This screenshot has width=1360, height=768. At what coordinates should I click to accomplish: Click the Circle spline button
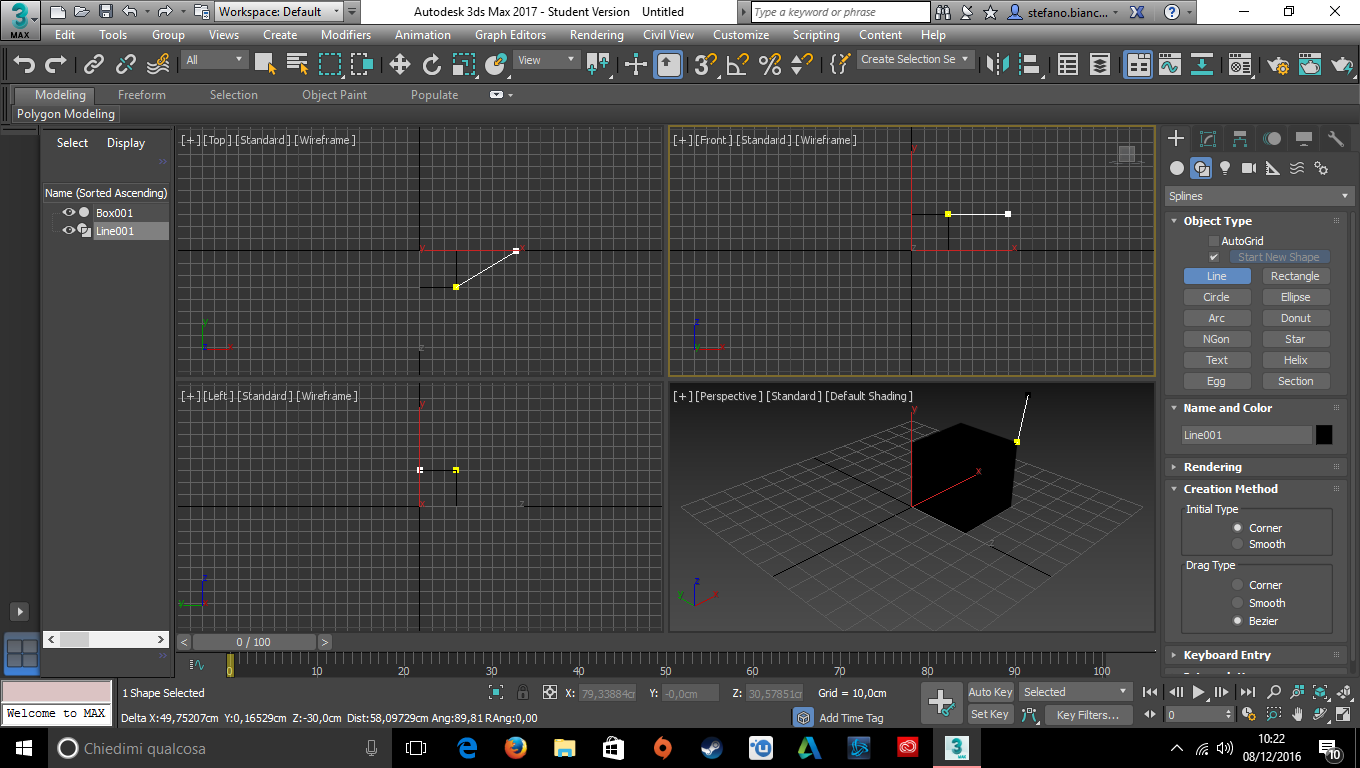(x=1216, y=297)
